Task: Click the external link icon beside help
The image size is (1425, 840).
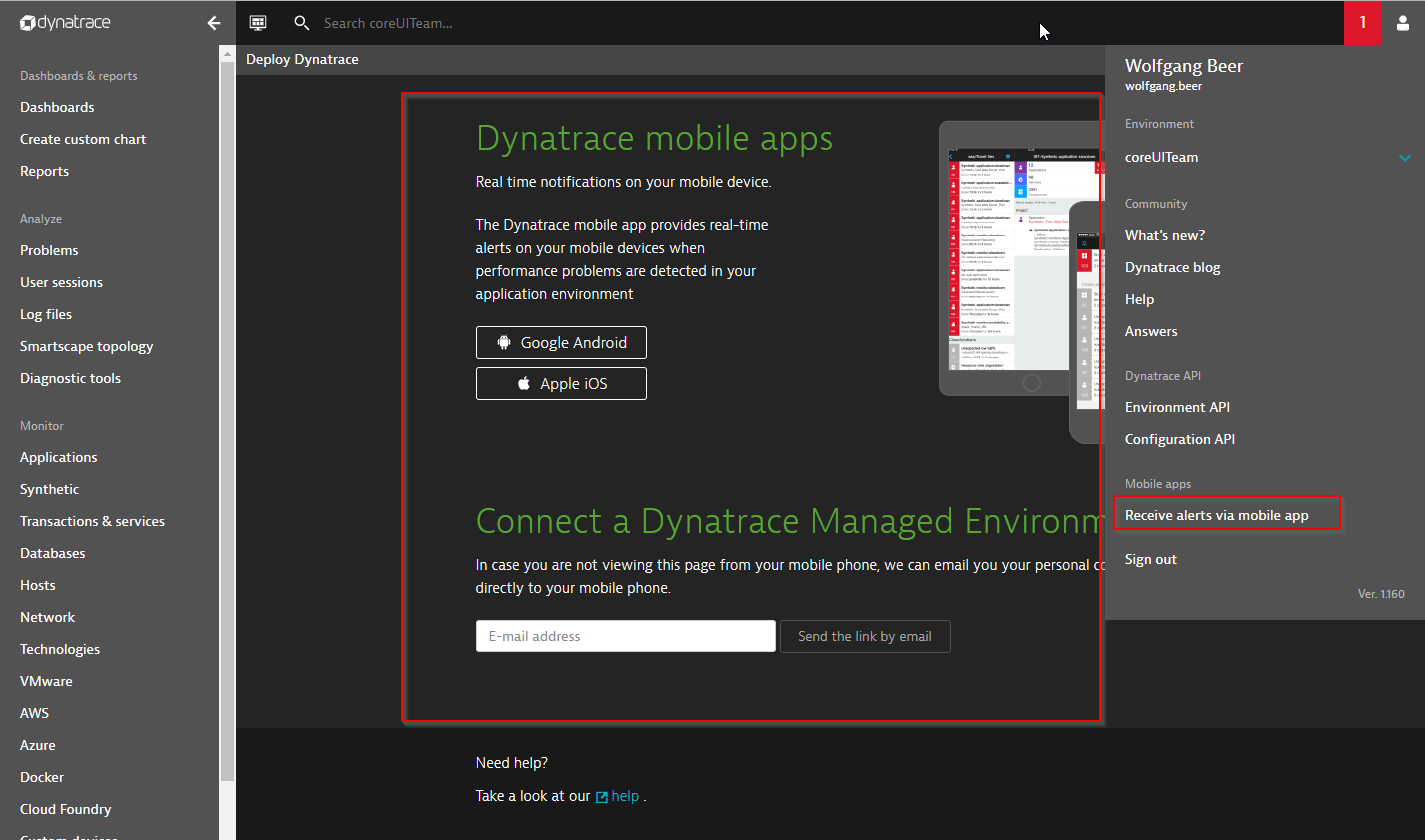Action: pos(602,797)
